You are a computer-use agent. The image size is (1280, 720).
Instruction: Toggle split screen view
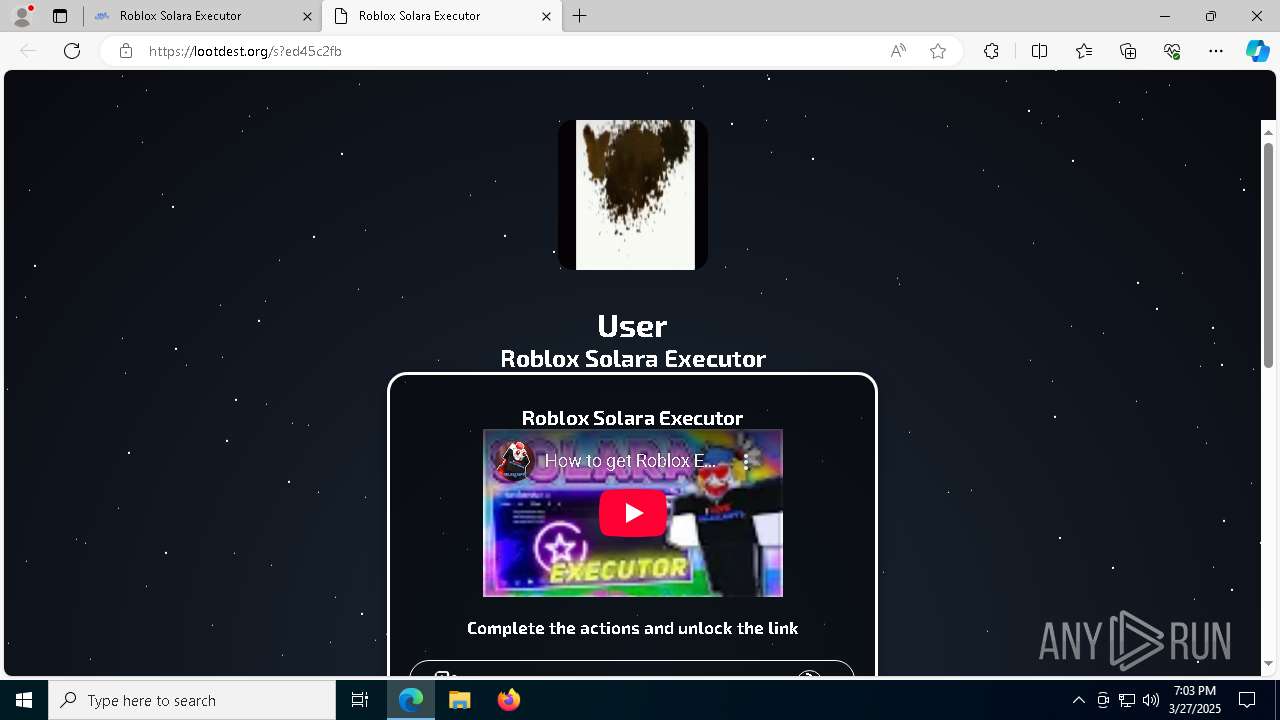(1039, 51)
